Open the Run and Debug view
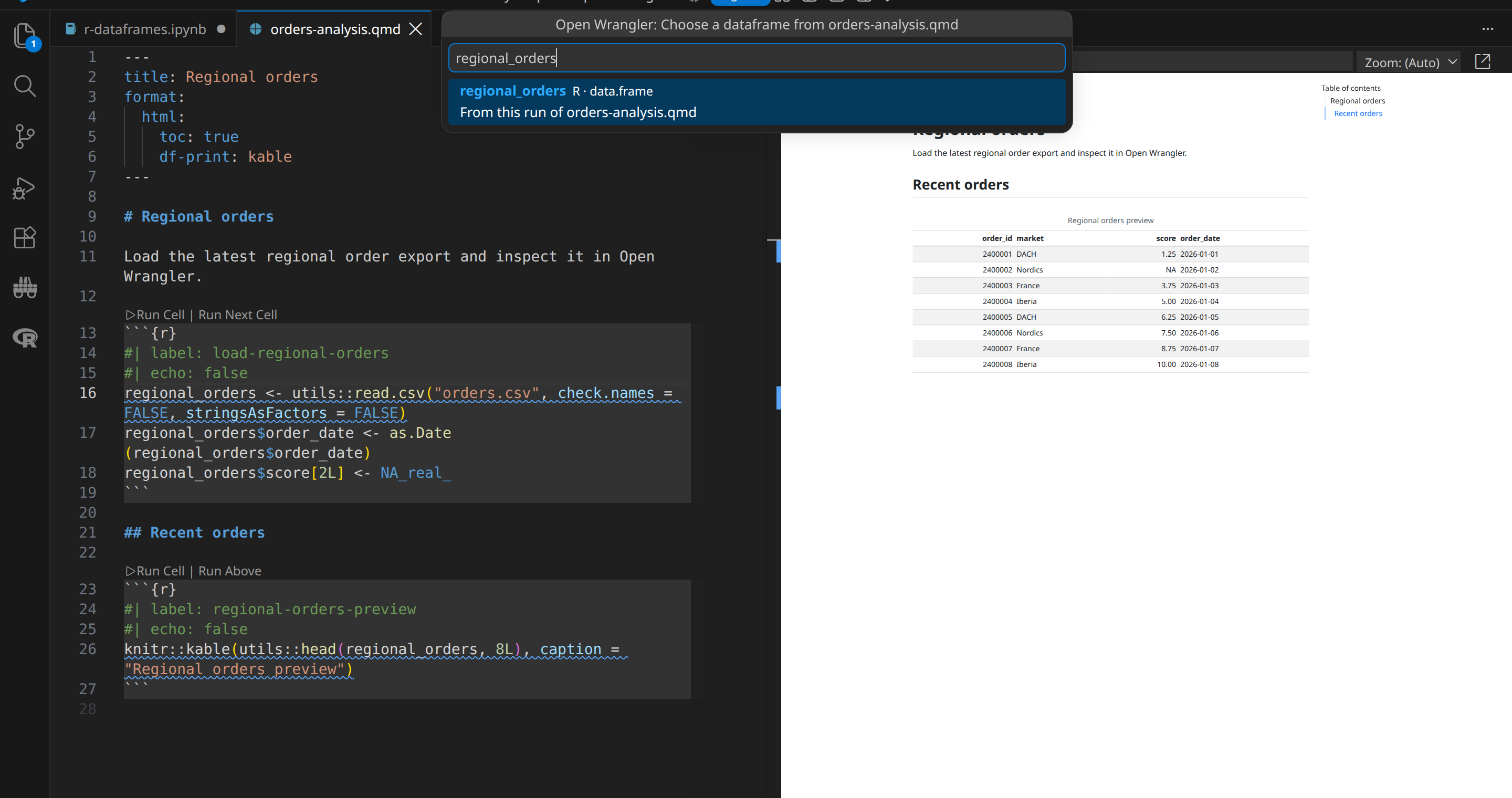1512x798 pixels. tap(25, 188)
